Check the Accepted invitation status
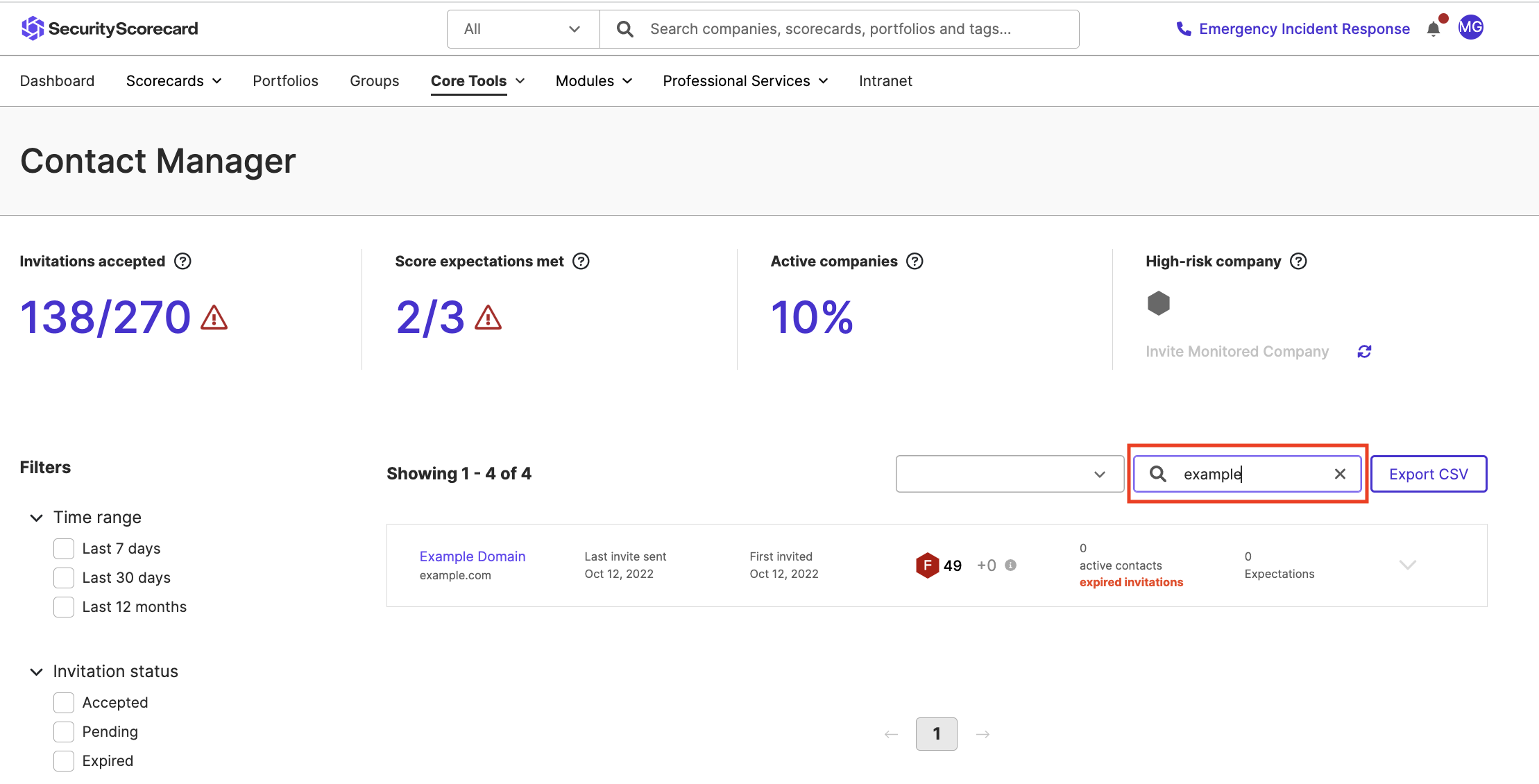Screen dimensions: 1539x784 [64, 703]
